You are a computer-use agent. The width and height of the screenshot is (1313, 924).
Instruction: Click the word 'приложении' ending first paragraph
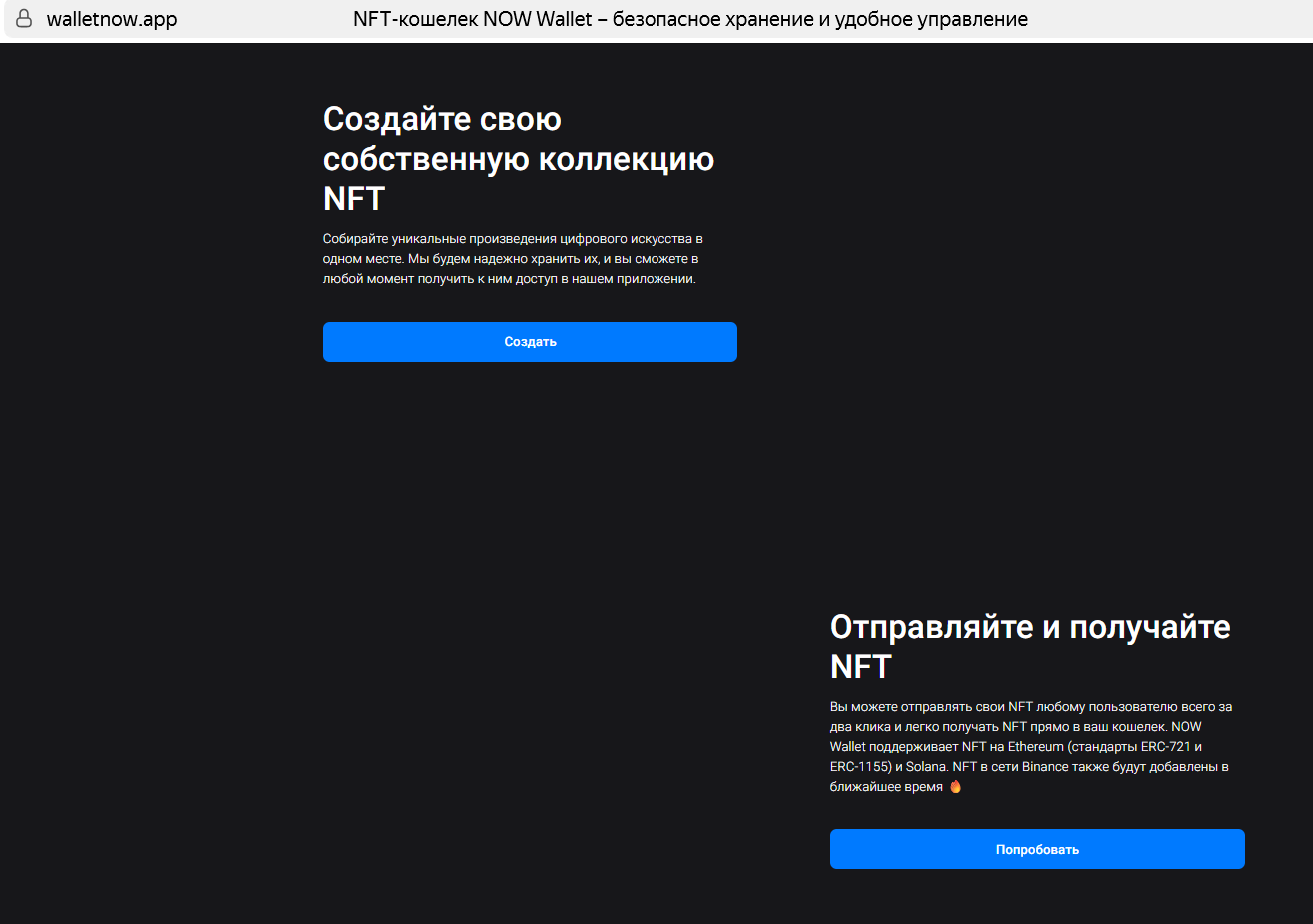pos(659,279)
